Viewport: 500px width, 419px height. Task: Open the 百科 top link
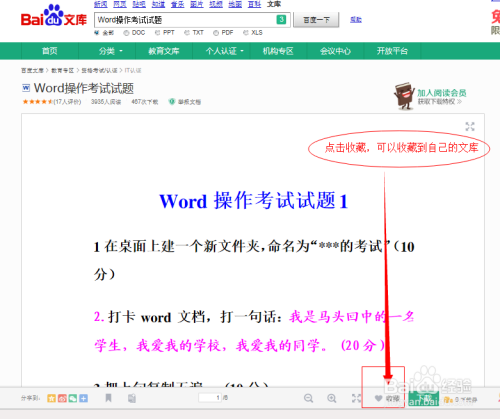click(254, 4)
